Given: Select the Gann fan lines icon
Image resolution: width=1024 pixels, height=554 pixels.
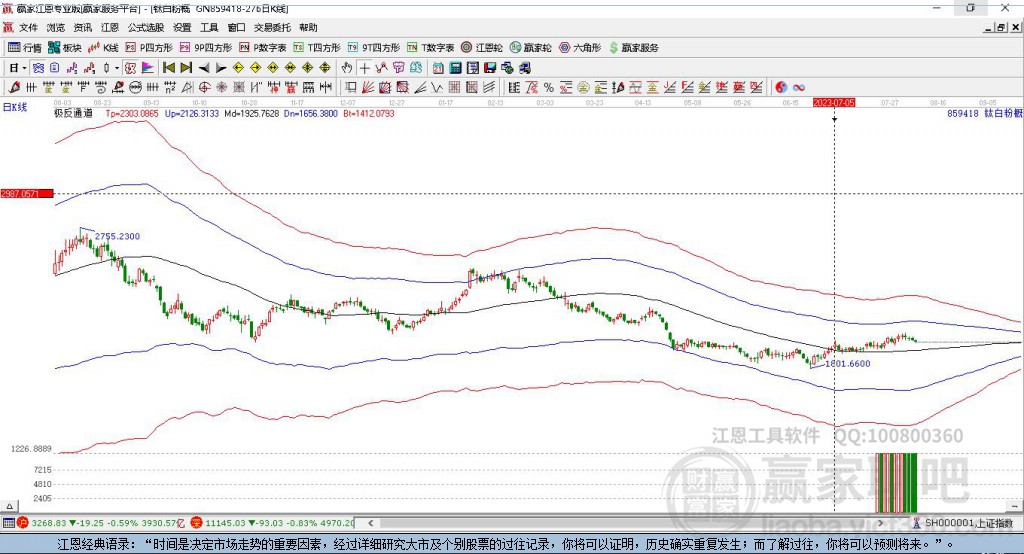Looking at the screenshot, I should pos(368,88).
